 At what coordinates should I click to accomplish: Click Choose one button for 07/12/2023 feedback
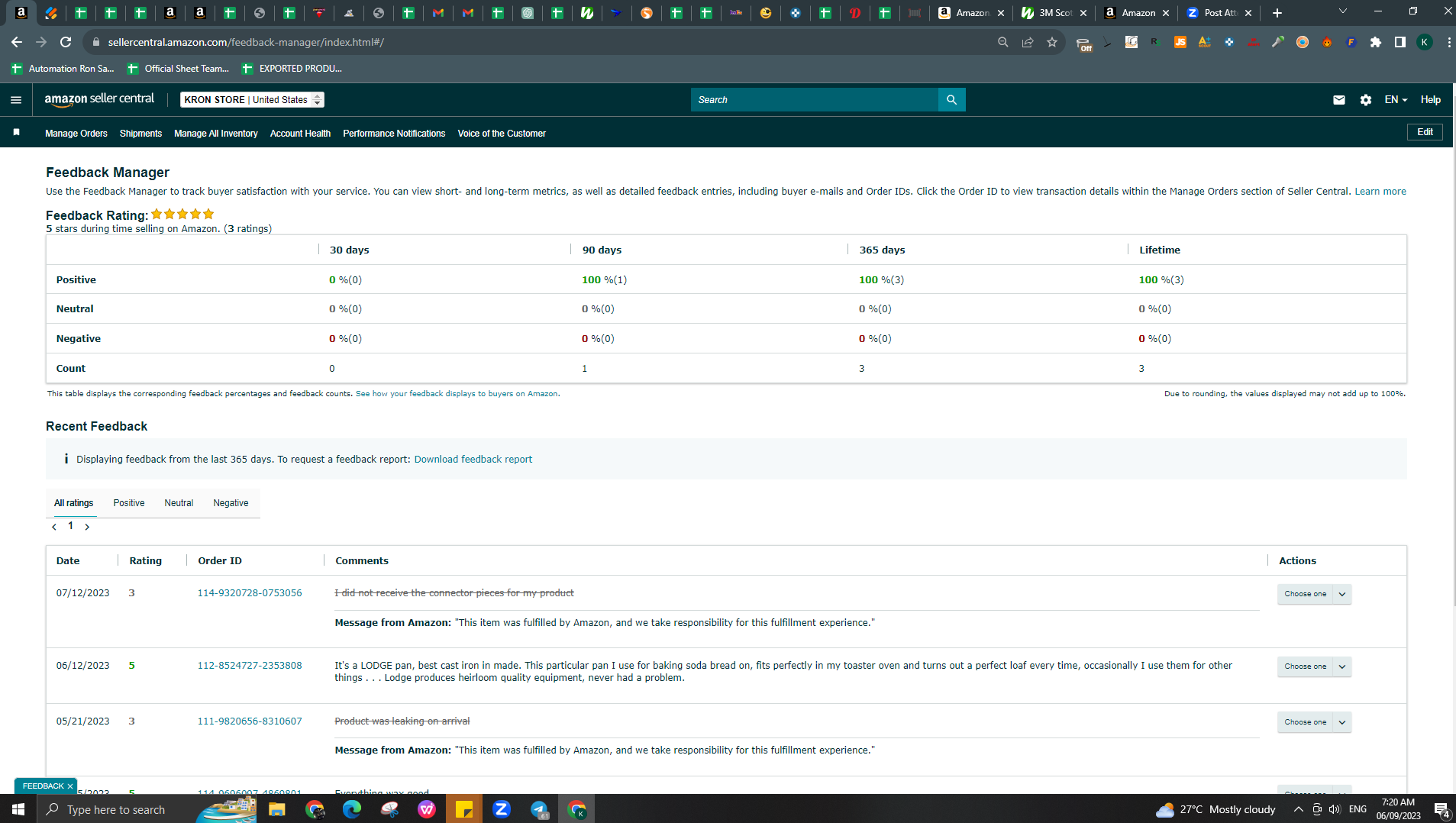click(x=1306, y=594)
